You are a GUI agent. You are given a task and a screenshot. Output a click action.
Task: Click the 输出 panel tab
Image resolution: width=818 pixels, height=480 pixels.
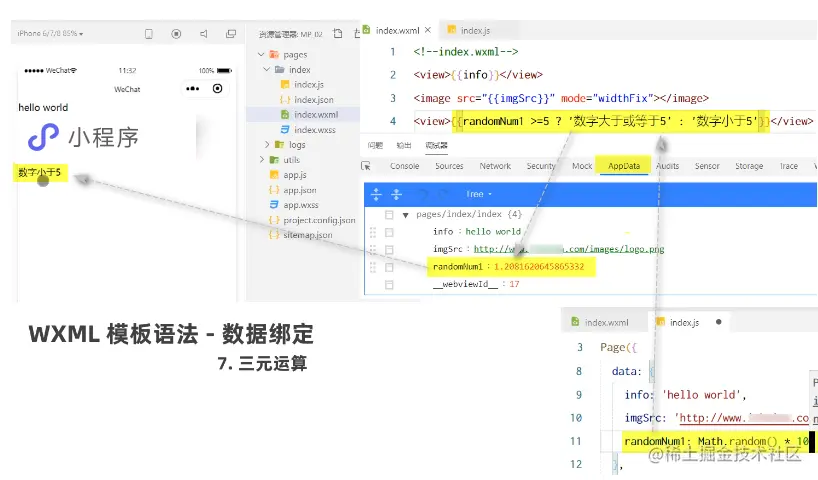tap(404, 145)
